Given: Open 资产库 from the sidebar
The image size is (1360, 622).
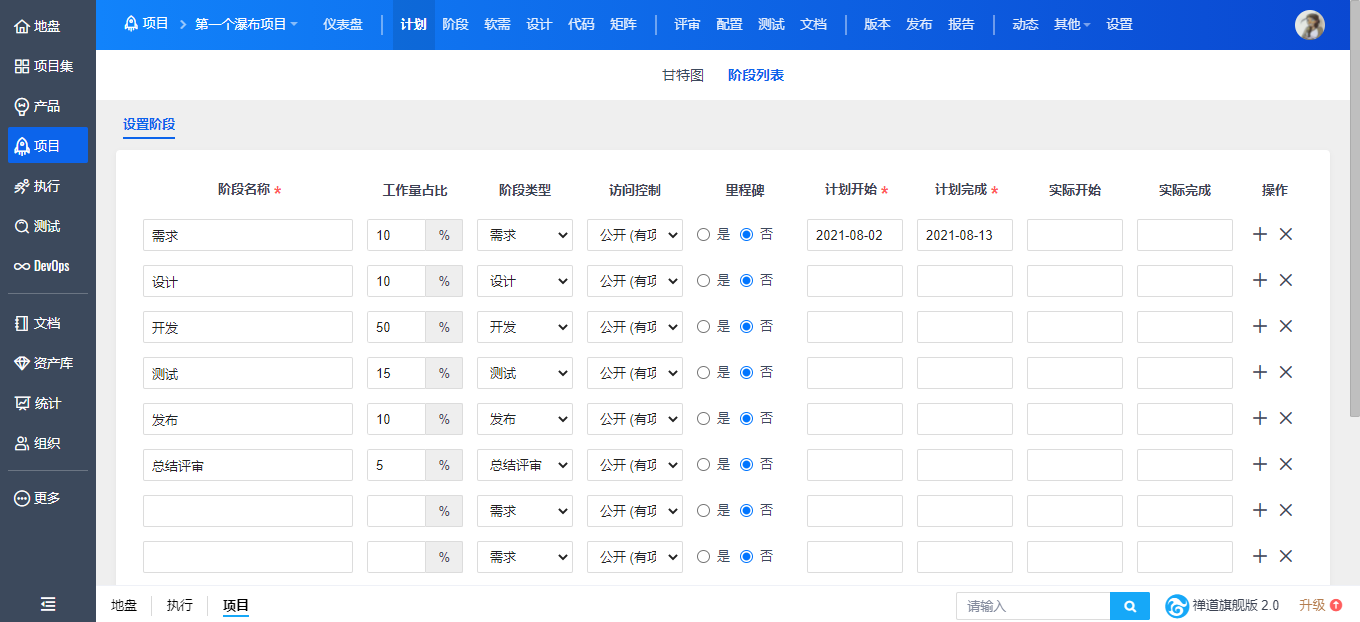Looking at the screenshot, I should (x=47, y=363).
